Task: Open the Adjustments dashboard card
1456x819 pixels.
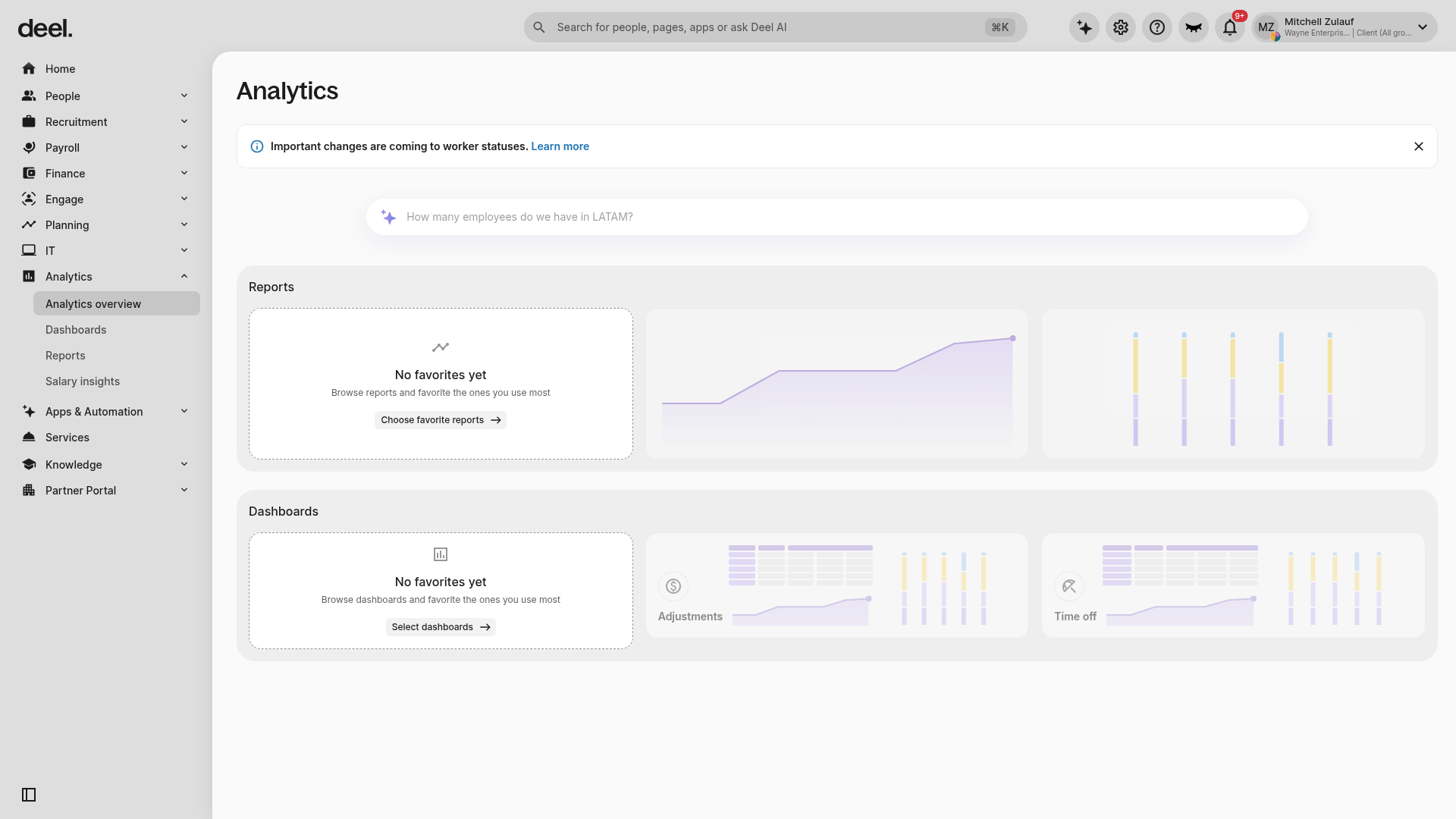Action: point(837,585)
